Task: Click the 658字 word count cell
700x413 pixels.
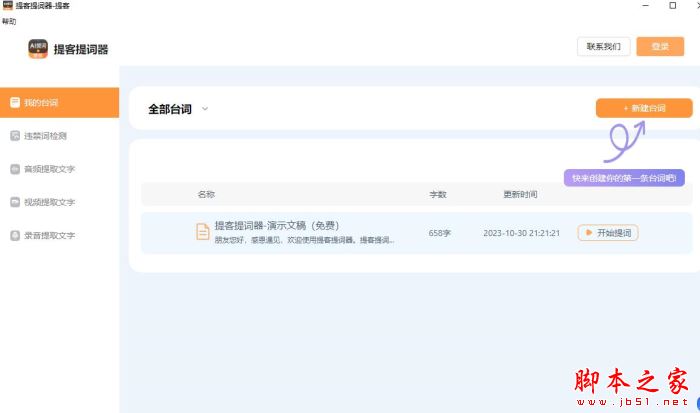Action: tap(440, 233)
